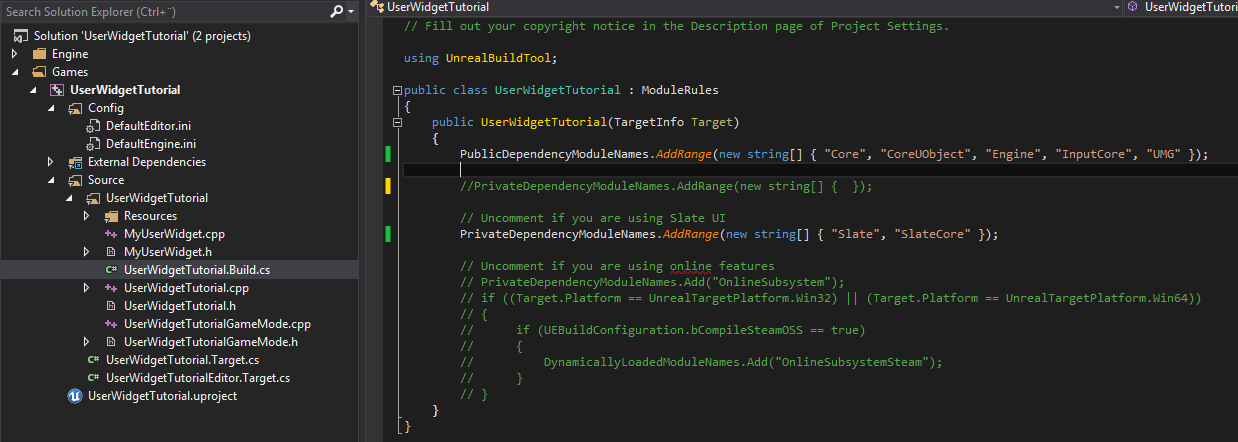Image resolution: width=1238 pixels, height=442 pixels.
Task: Click the UserWidgetTutorial.cpp file icon
Action: (x=111, y=288)
